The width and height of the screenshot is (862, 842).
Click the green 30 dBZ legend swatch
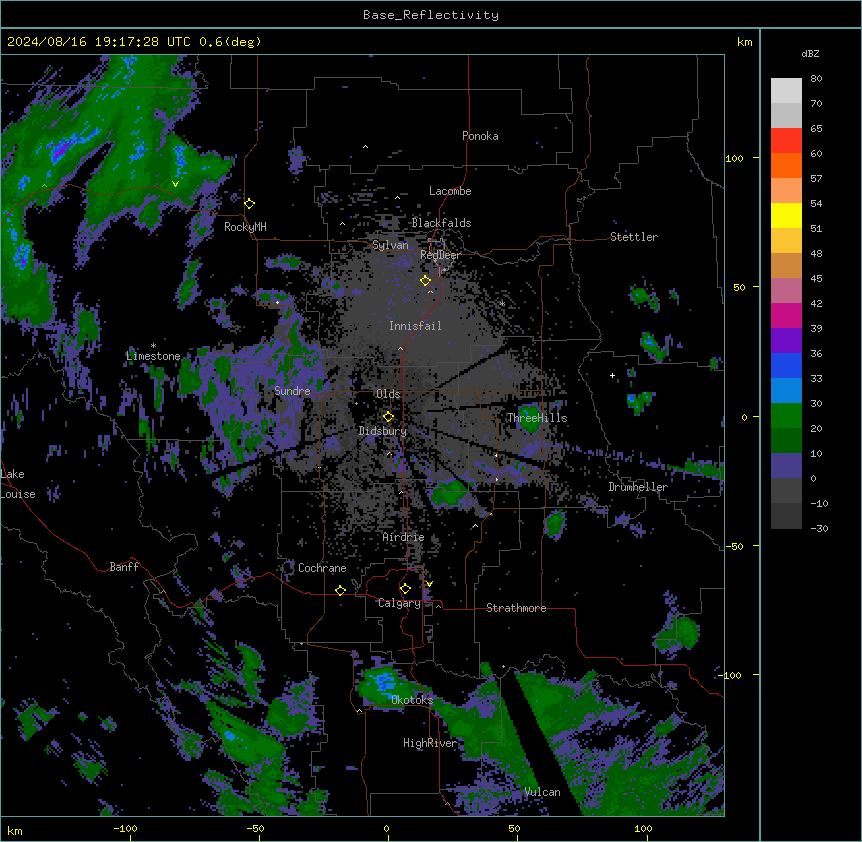coord(786,416)
